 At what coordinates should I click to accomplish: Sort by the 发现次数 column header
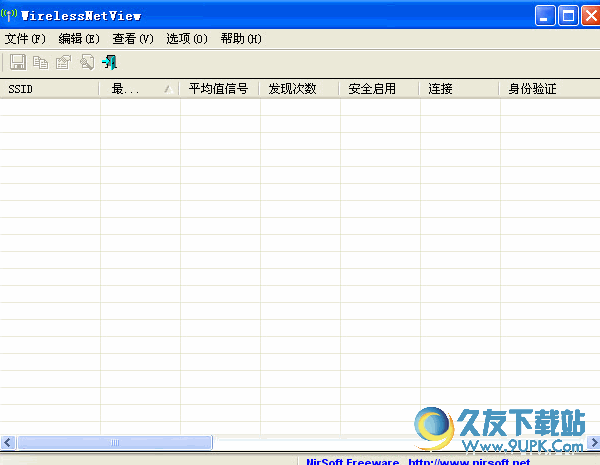coord(300,89)
